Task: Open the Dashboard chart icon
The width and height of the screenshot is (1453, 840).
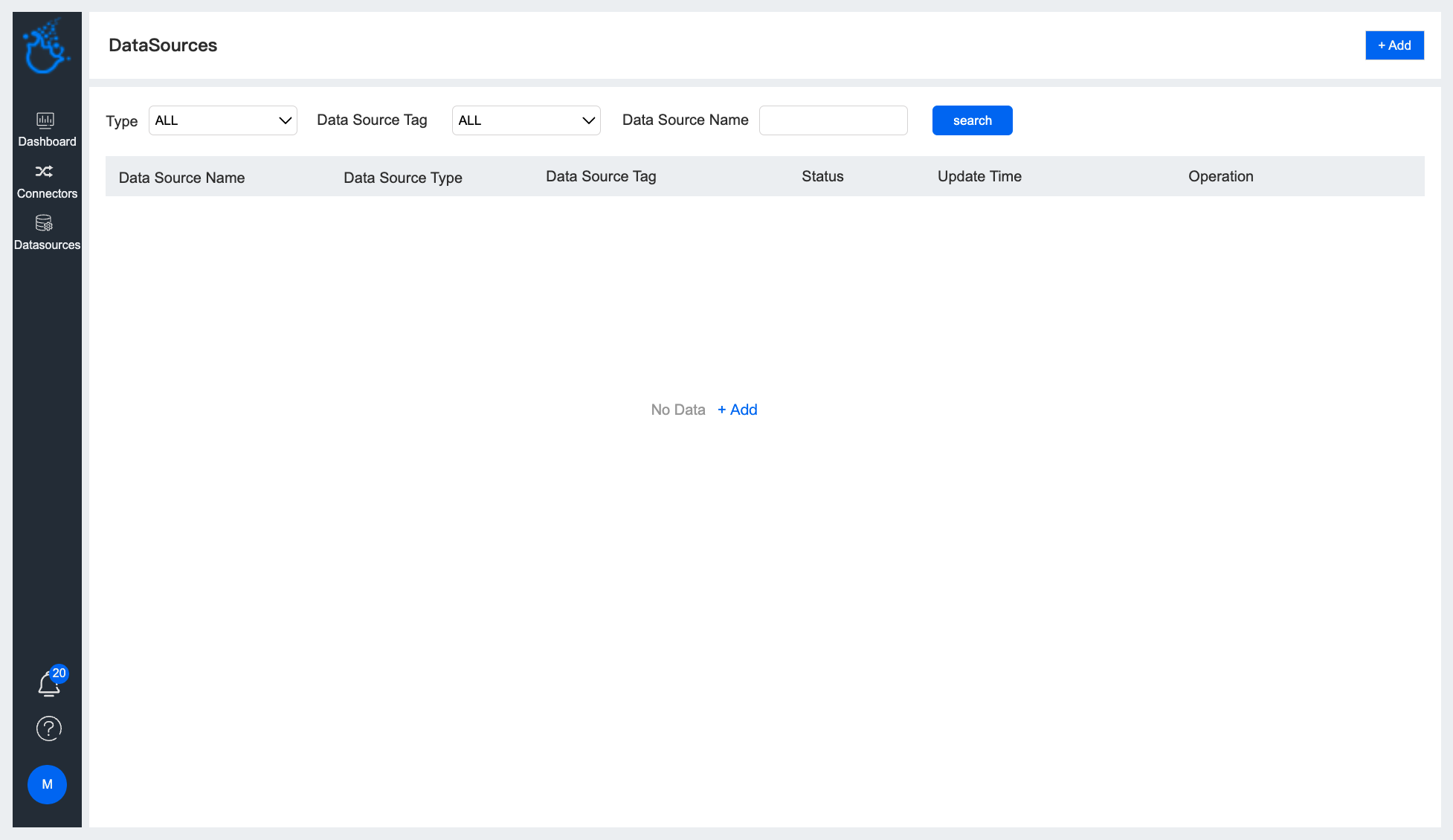Action: pyautogui.click(x=45, y=120)
